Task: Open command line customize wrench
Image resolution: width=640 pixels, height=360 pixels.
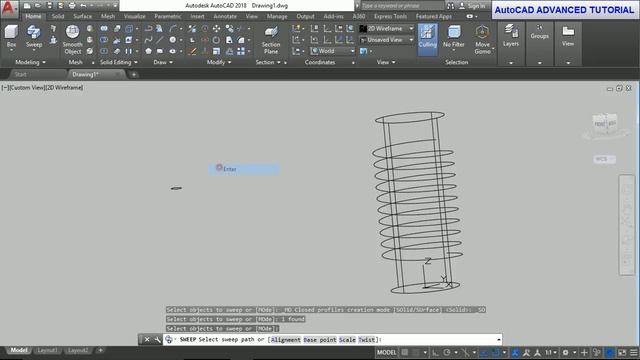Action: [x=158, y=340]
